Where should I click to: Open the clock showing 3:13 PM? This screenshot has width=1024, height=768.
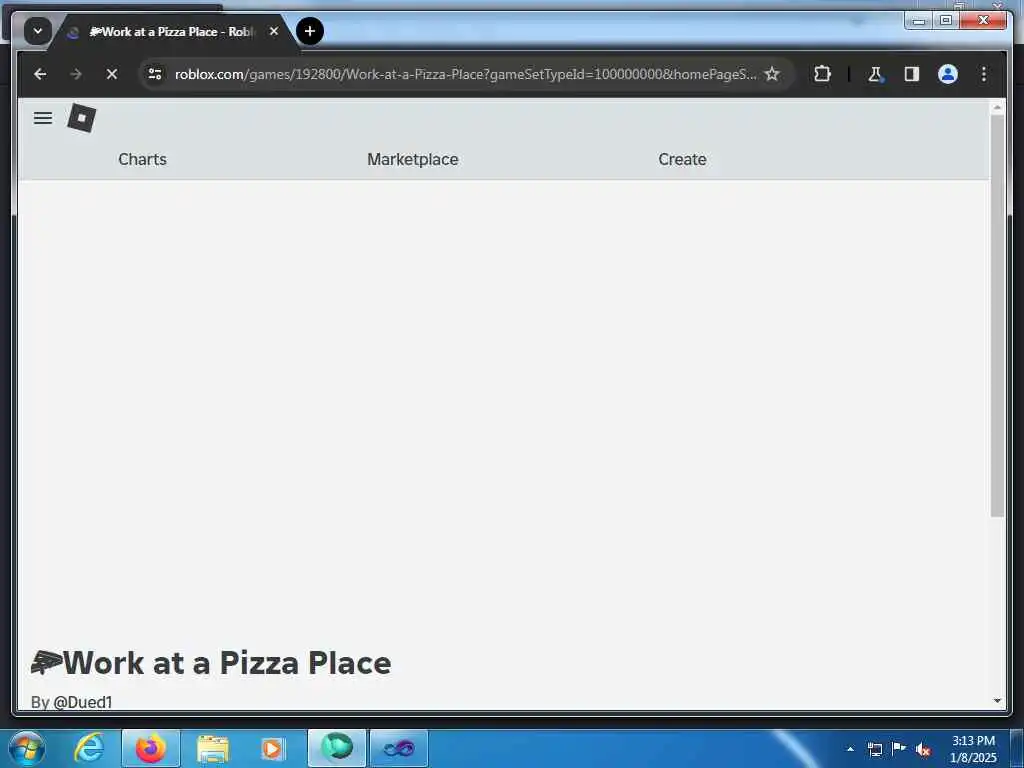[x=973, y=749]
